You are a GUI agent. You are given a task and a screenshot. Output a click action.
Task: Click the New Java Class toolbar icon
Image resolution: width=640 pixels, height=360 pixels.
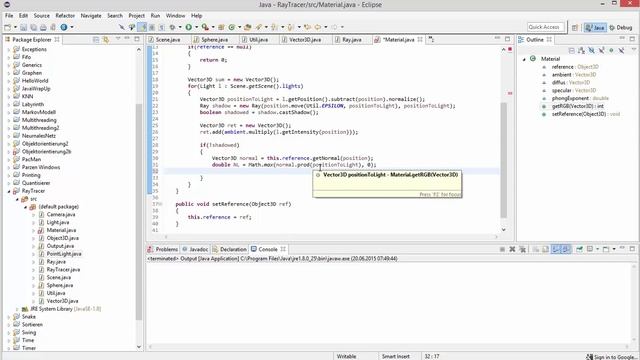click(x=232, y=27)
